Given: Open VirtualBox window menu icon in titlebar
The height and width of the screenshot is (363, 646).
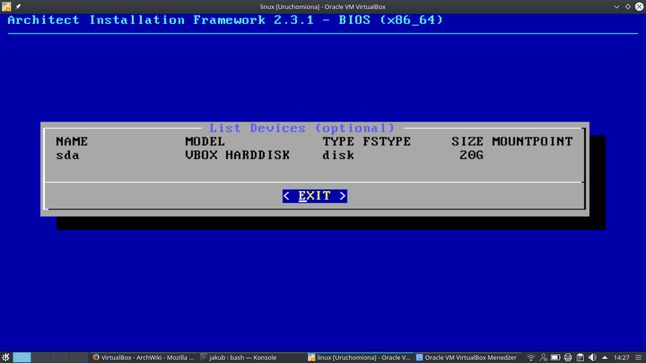Looking at the screenshot, I should coord(7,6).
